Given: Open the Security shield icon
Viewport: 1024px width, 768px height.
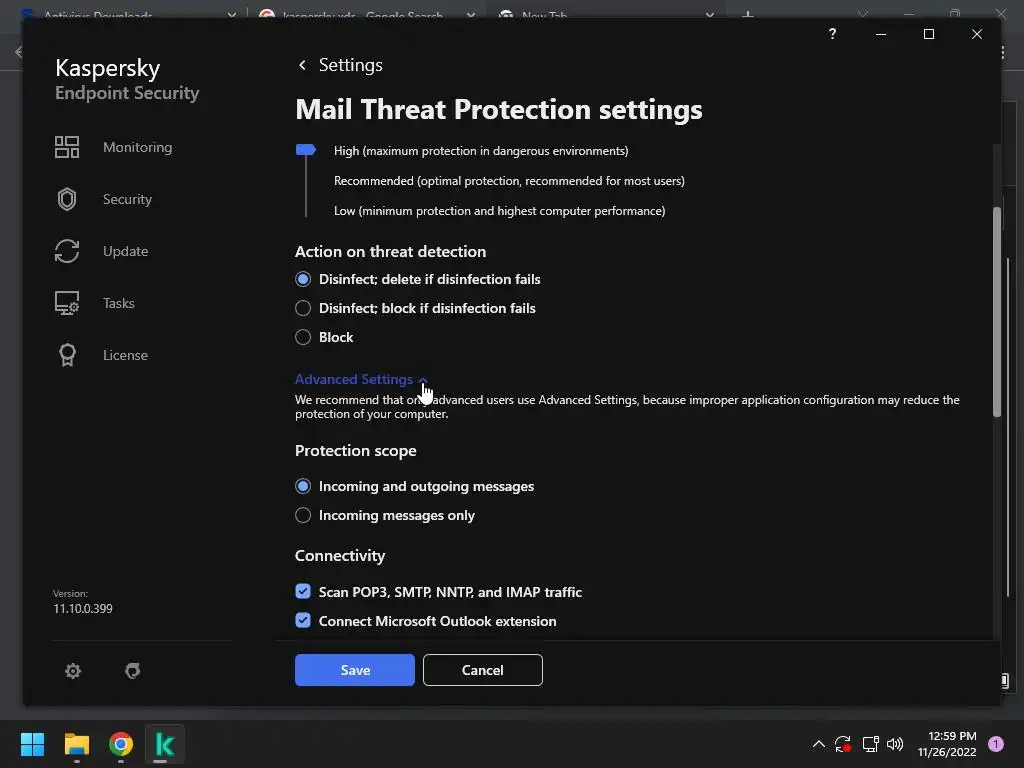Looking at the screenshot, I should (x=67, y=199).
